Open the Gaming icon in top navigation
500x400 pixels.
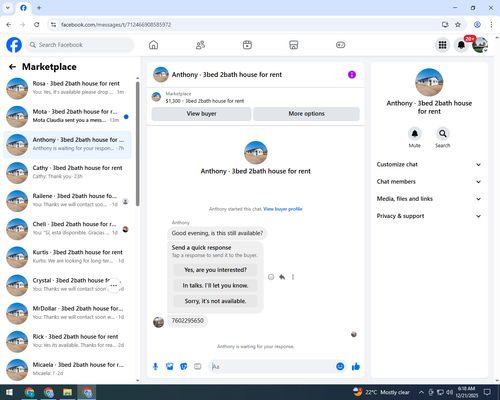pos(340,45)
